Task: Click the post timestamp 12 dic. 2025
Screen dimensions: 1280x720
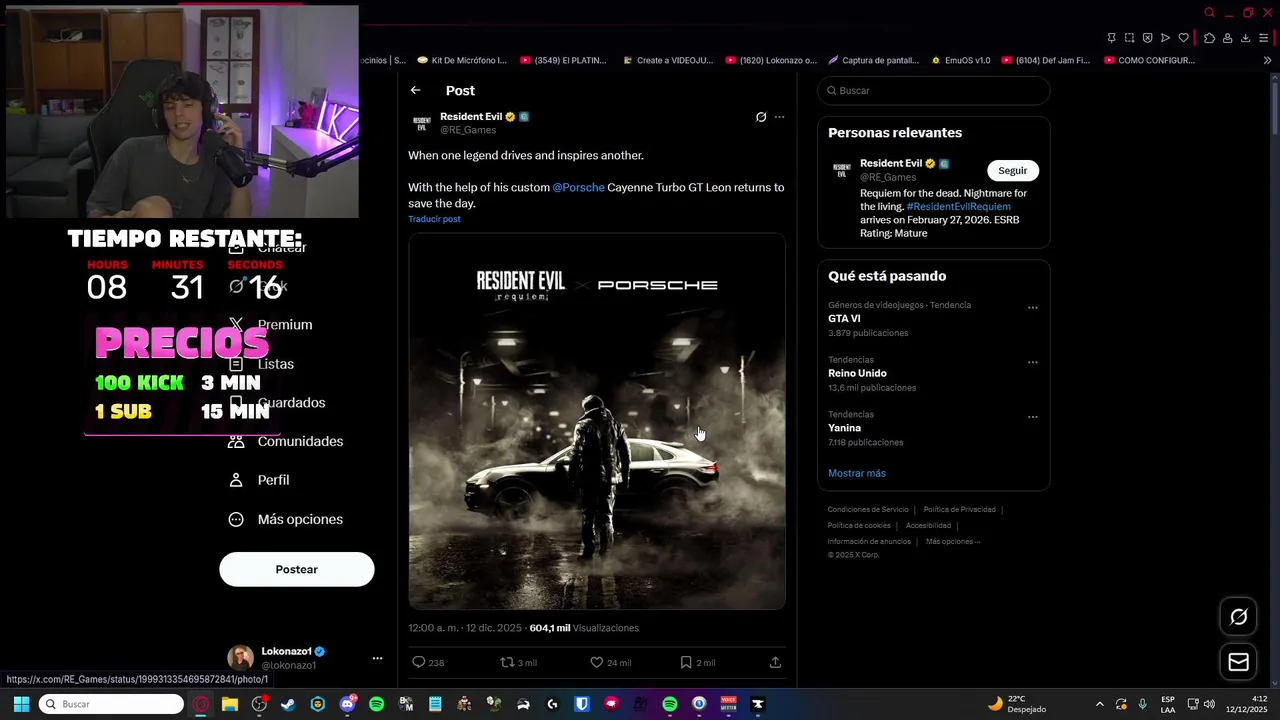Action: click(x=465, y=628)
